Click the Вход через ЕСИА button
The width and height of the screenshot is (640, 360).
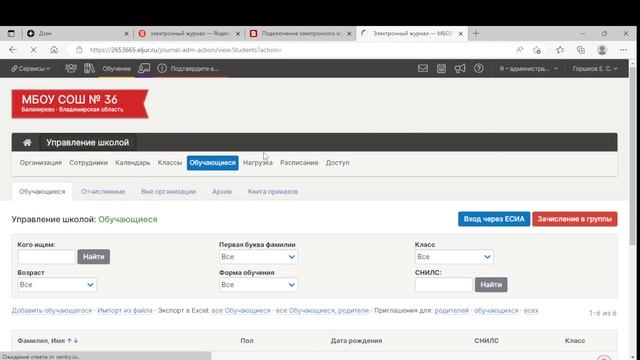click(x=494, y=219)
